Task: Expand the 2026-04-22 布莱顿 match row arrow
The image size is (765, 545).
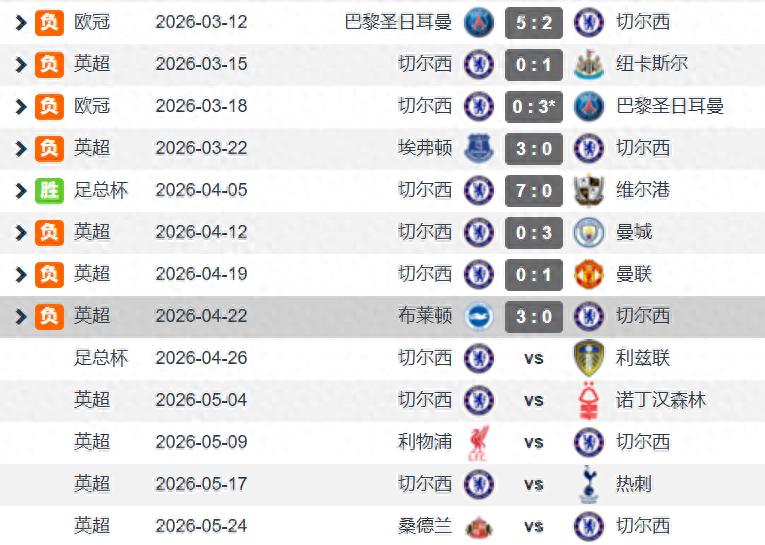Action: click(20, 316)
